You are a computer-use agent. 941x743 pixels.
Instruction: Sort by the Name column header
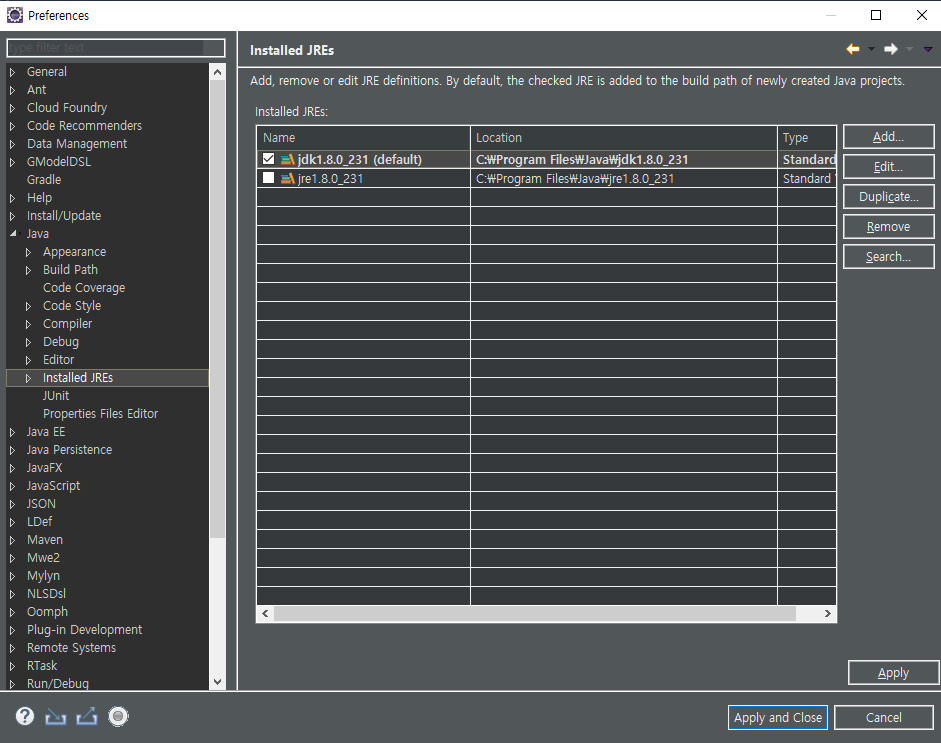pos(363,137)
